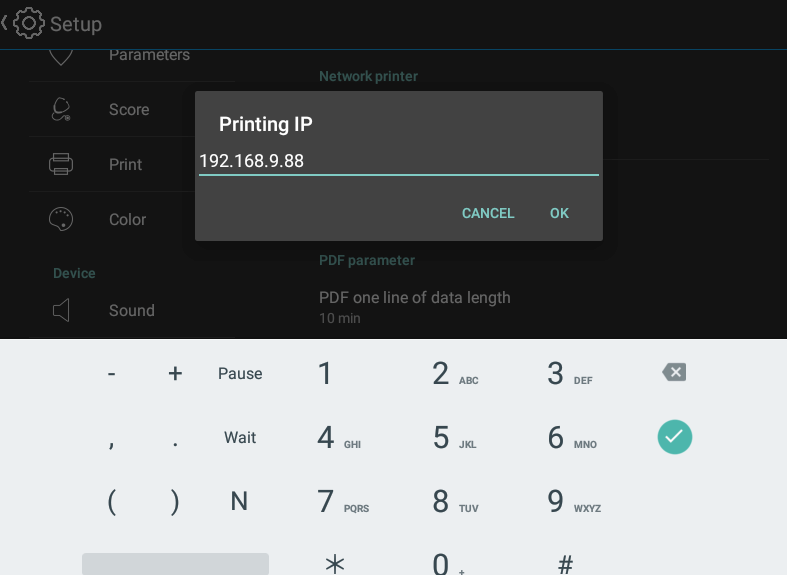
Task: Select the Score stethoscope icon
Action: 61,109
